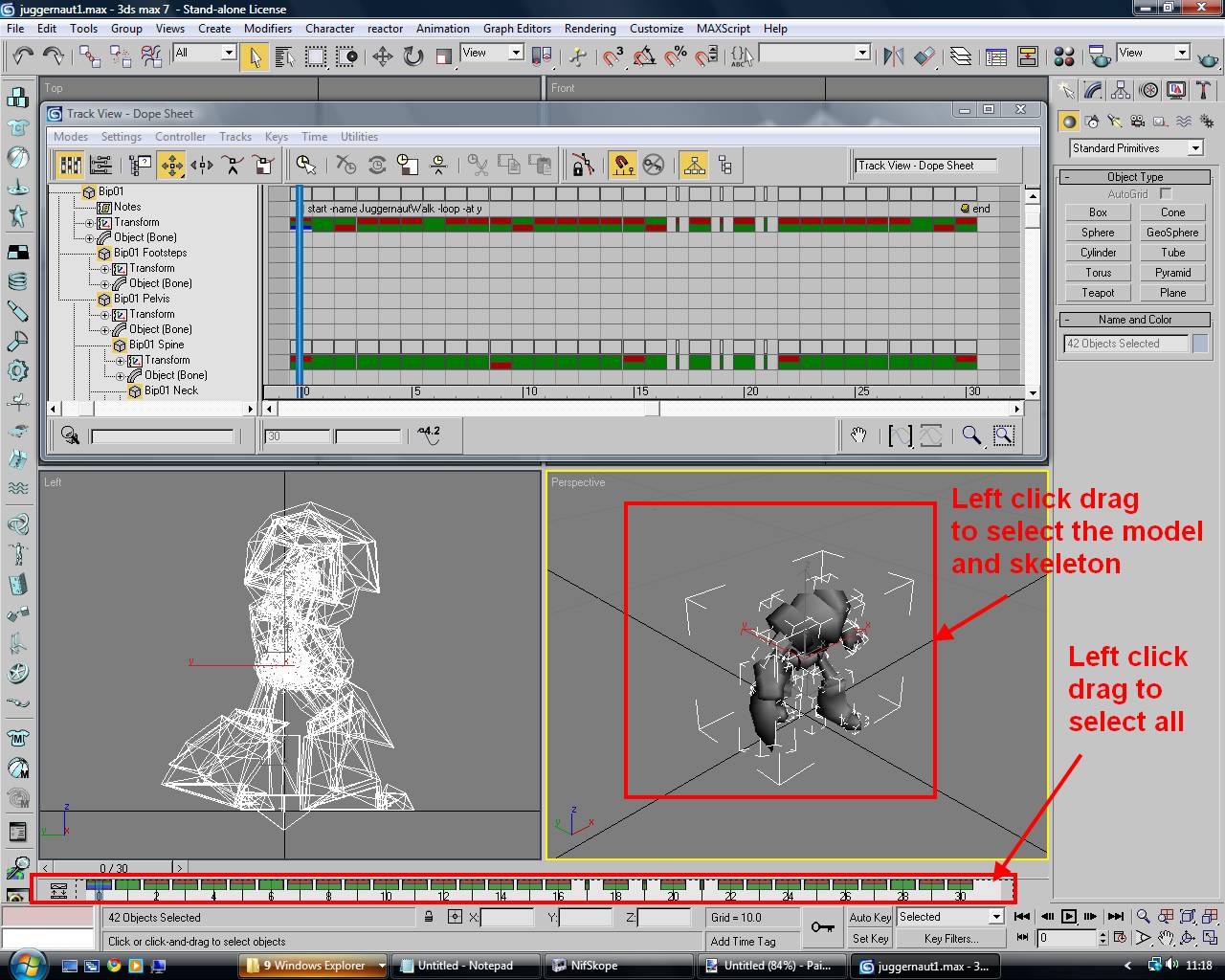Viewport: 1225px width, 980px height.
Task: Click Move Keys tool in Dope Sheet
Action: 171,166
